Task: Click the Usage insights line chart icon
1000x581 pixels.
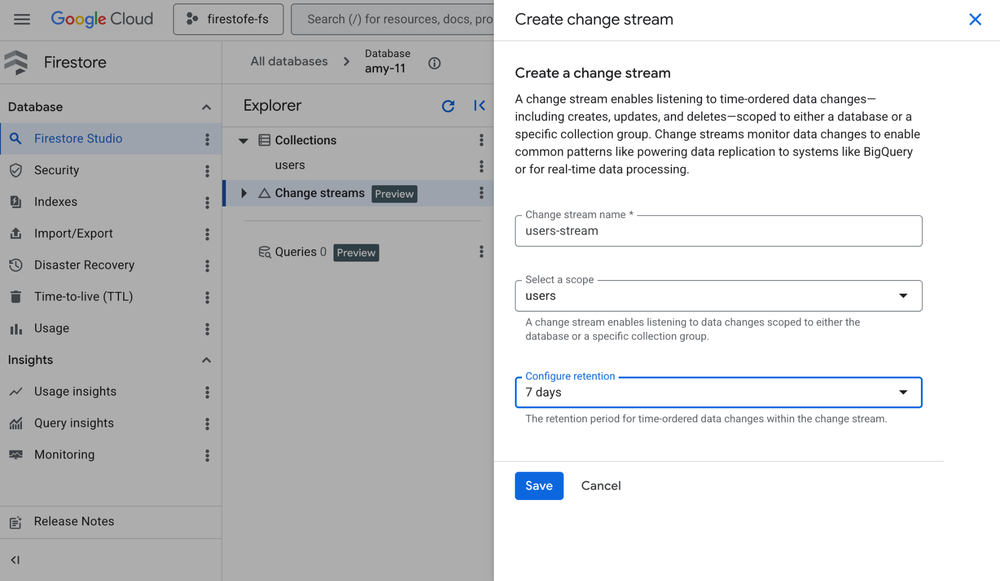Action: 16,392
